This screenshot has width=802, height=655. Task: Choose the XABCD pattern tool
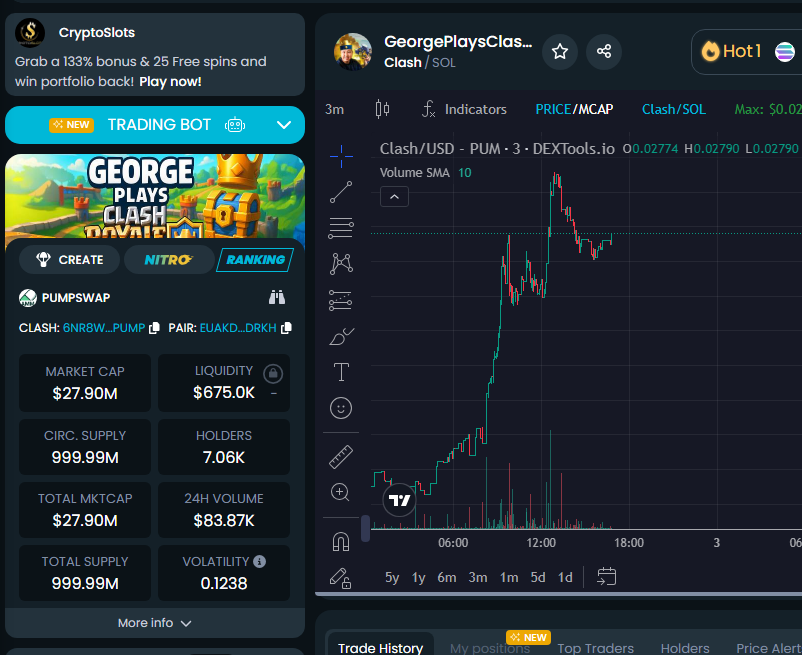click(341, 264)
